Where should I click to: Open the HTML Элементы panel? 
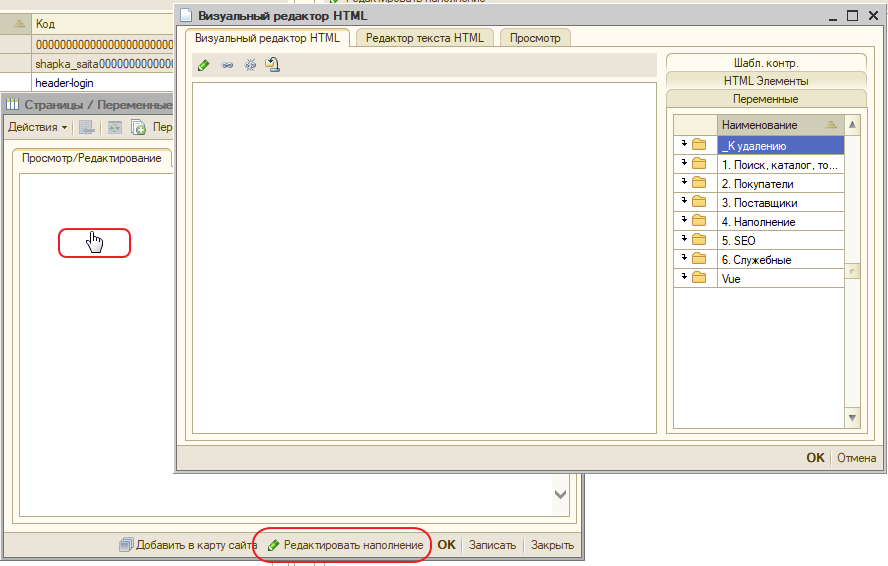pos(766,81)
